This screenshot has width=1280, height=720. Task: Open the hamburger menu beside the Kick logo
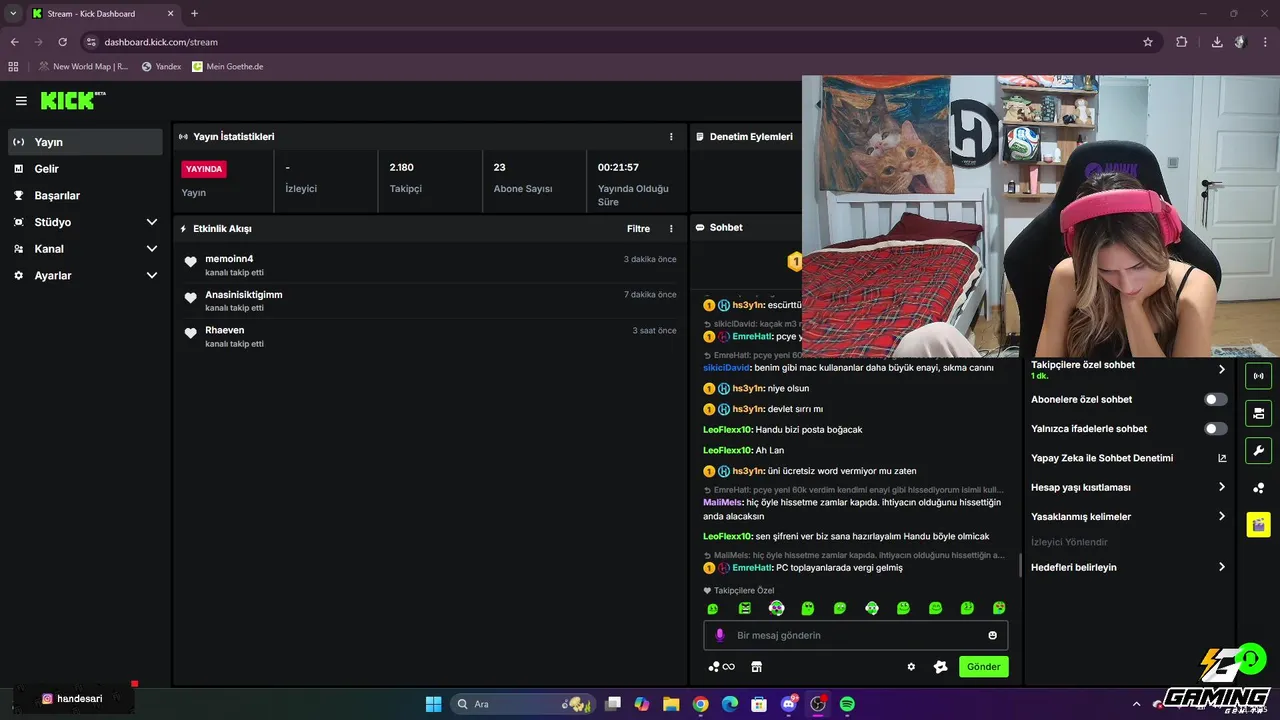(x=21, y=101)
